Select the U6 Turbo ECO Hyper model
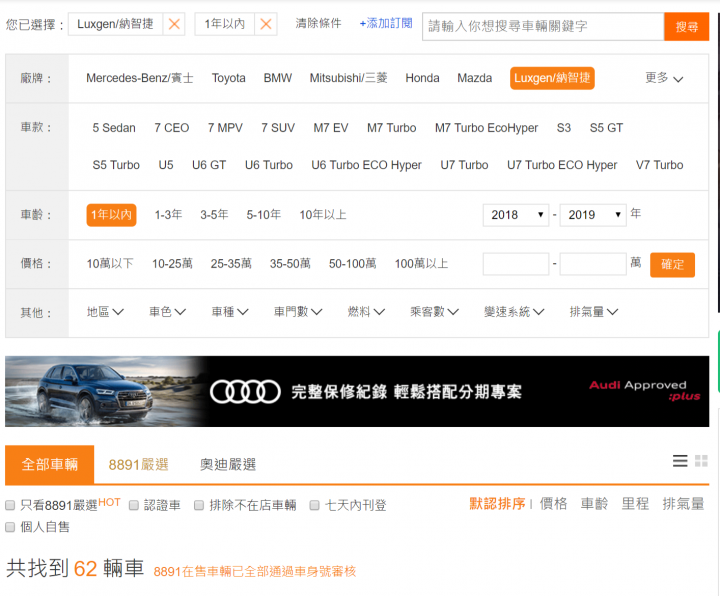The height and width of the screenshot is (596, 720). pos(366,165)
